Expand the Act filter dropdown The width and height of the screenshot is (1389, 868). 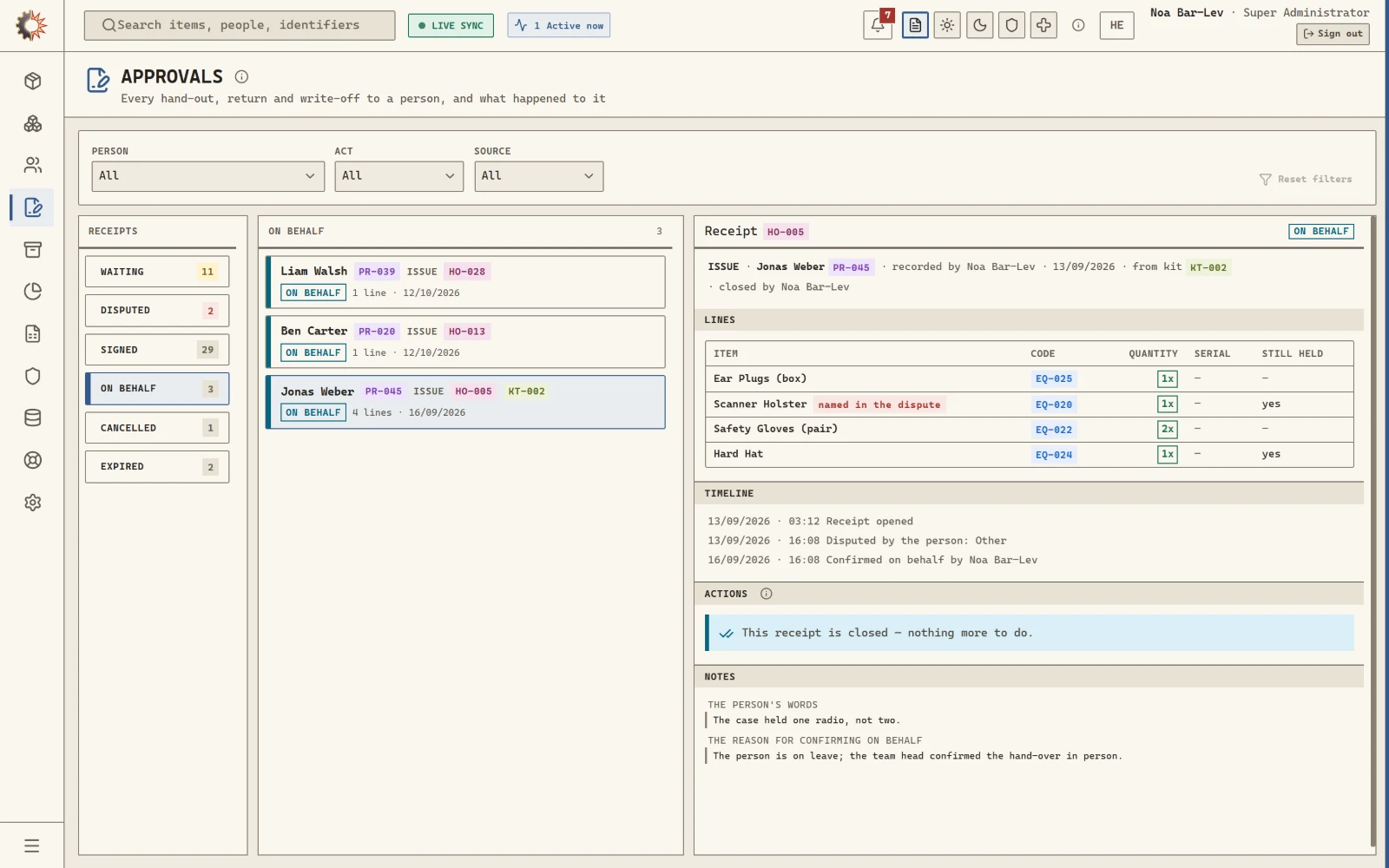398,176
